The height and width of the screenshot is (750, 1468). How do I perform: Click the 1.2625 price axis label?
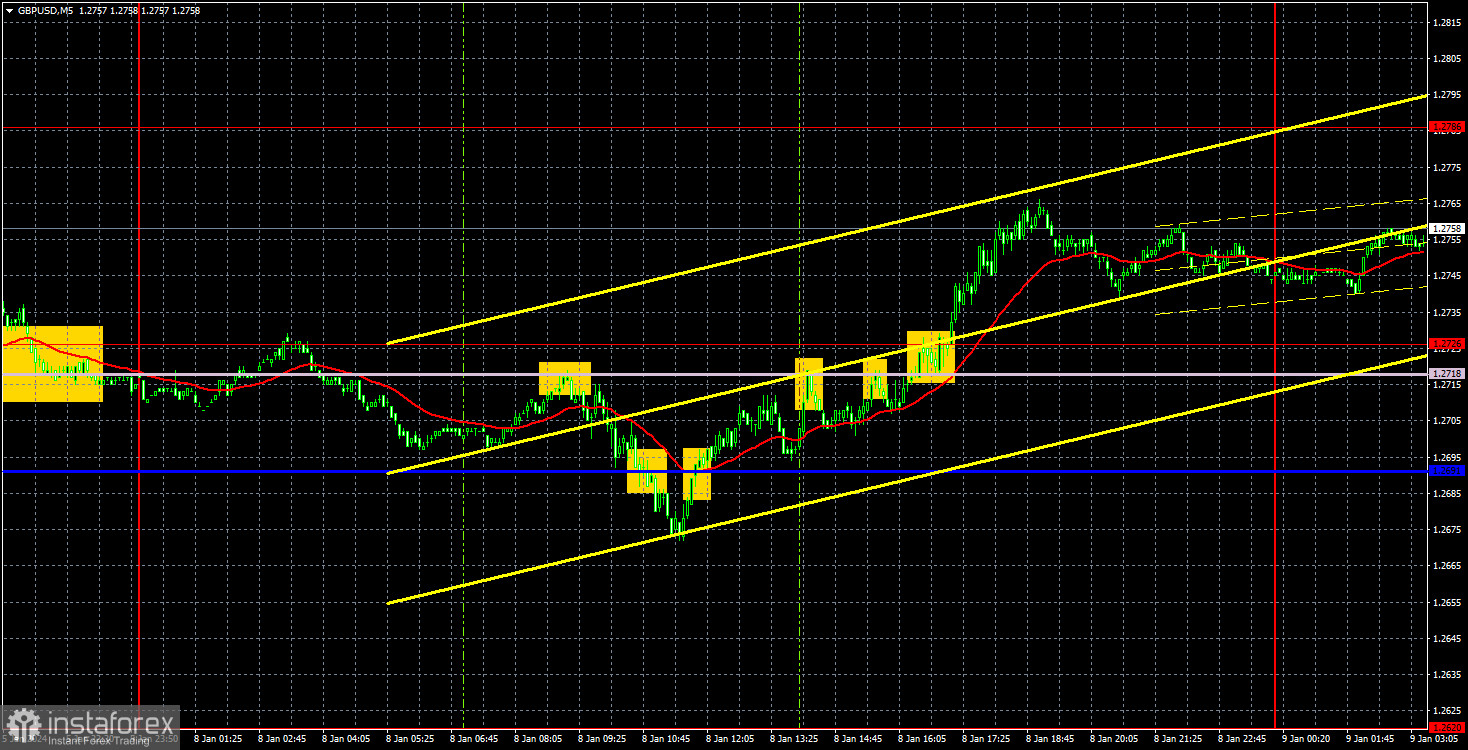[x=1447, y=711]
